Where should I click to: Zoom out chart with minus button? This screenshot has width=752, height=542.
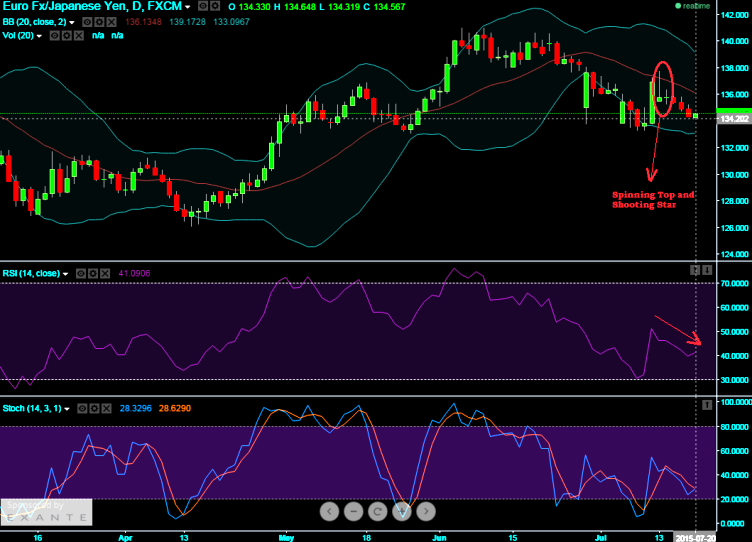(x=353, y=511)
